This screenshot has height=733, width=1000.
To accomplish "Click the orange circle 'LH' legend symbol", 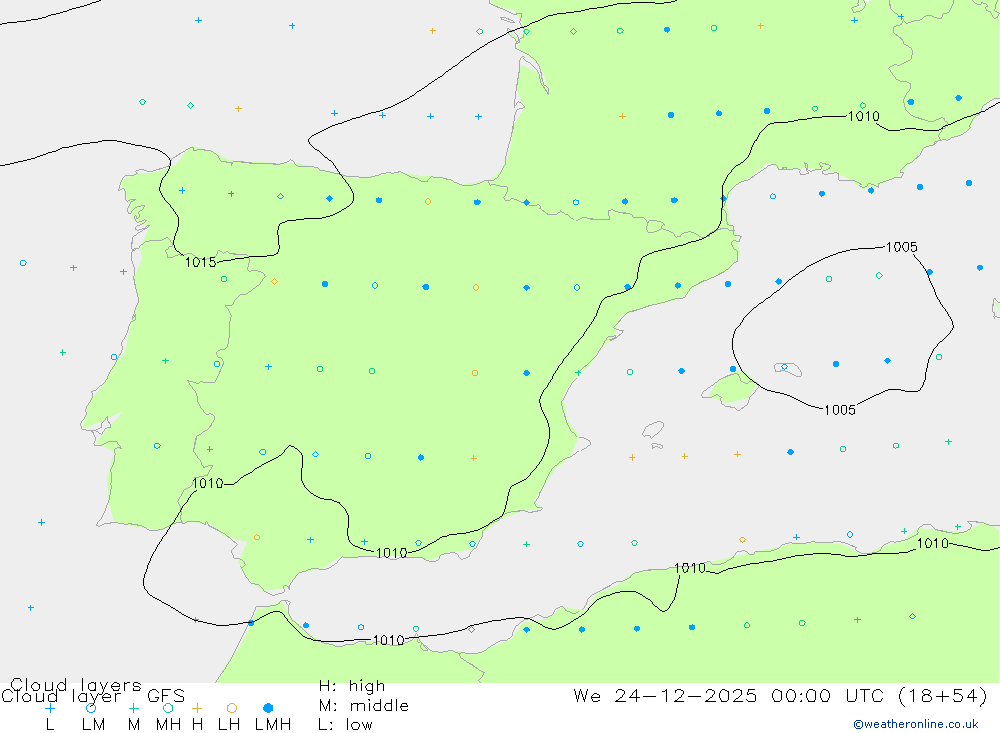I will [x=232, y=708].
